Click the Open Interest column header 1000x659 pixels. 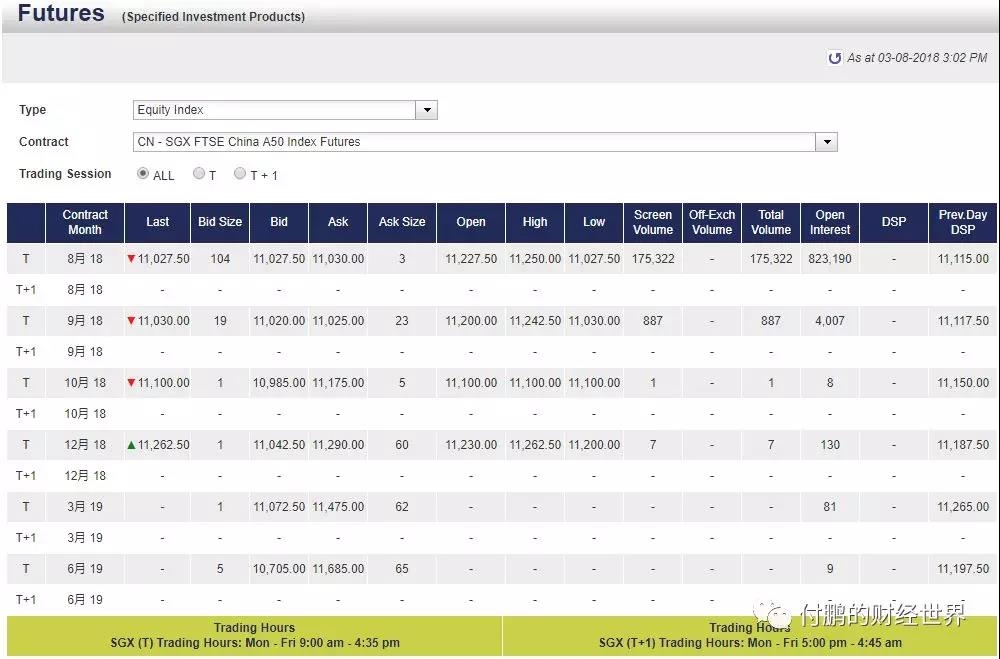click(830, 222)
